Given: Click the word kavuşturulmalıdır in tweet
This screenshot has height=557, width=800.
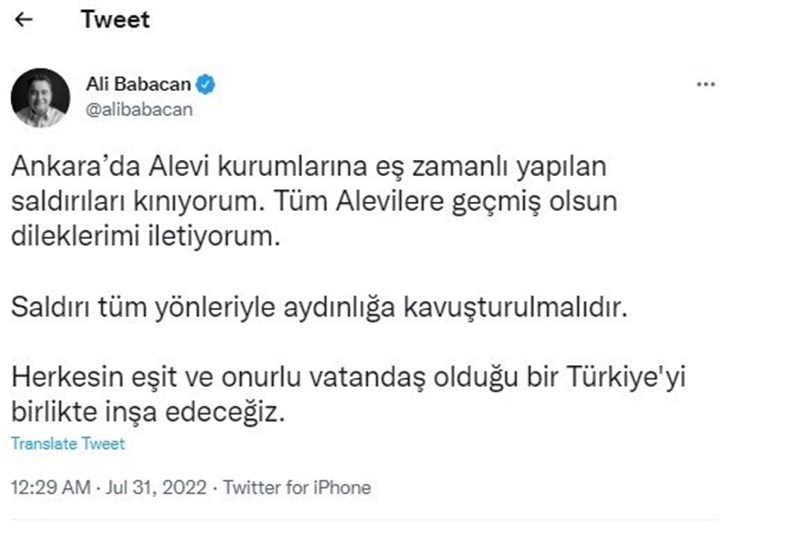Looking at the screenshot, I should (x=516, y=308).
